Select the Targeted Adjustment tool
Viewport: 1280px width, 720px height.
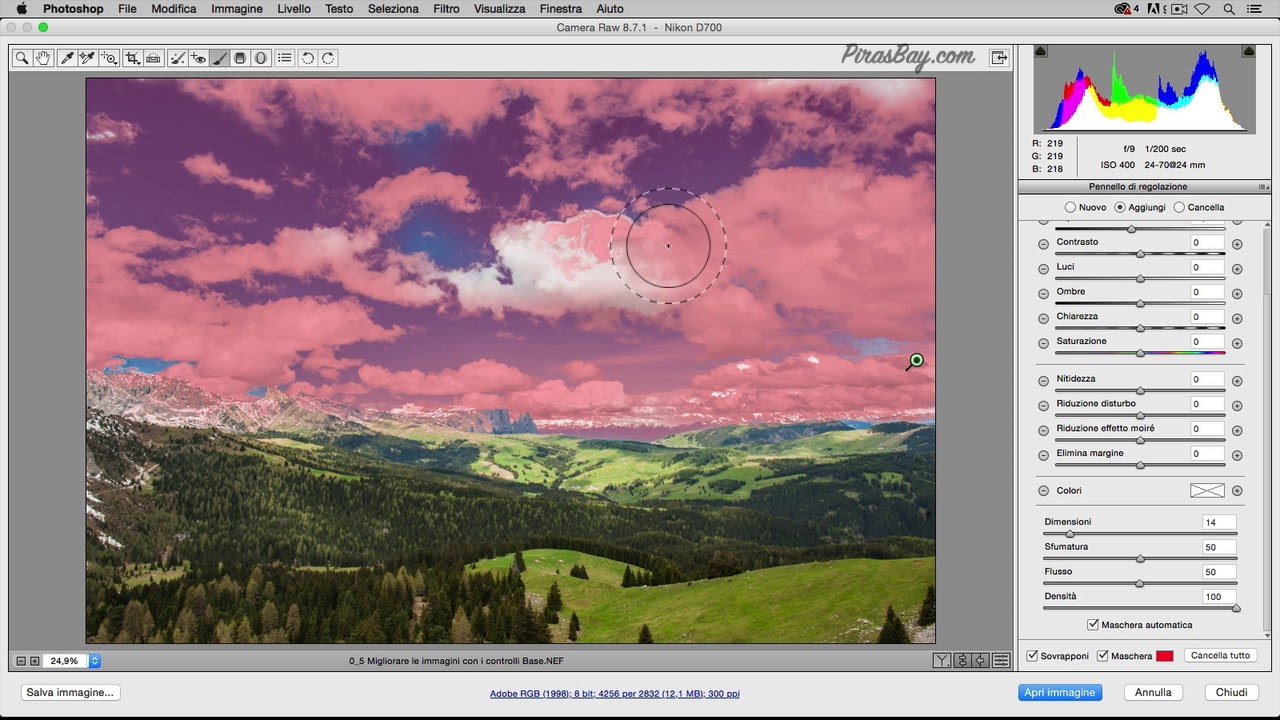pos(109,58)
